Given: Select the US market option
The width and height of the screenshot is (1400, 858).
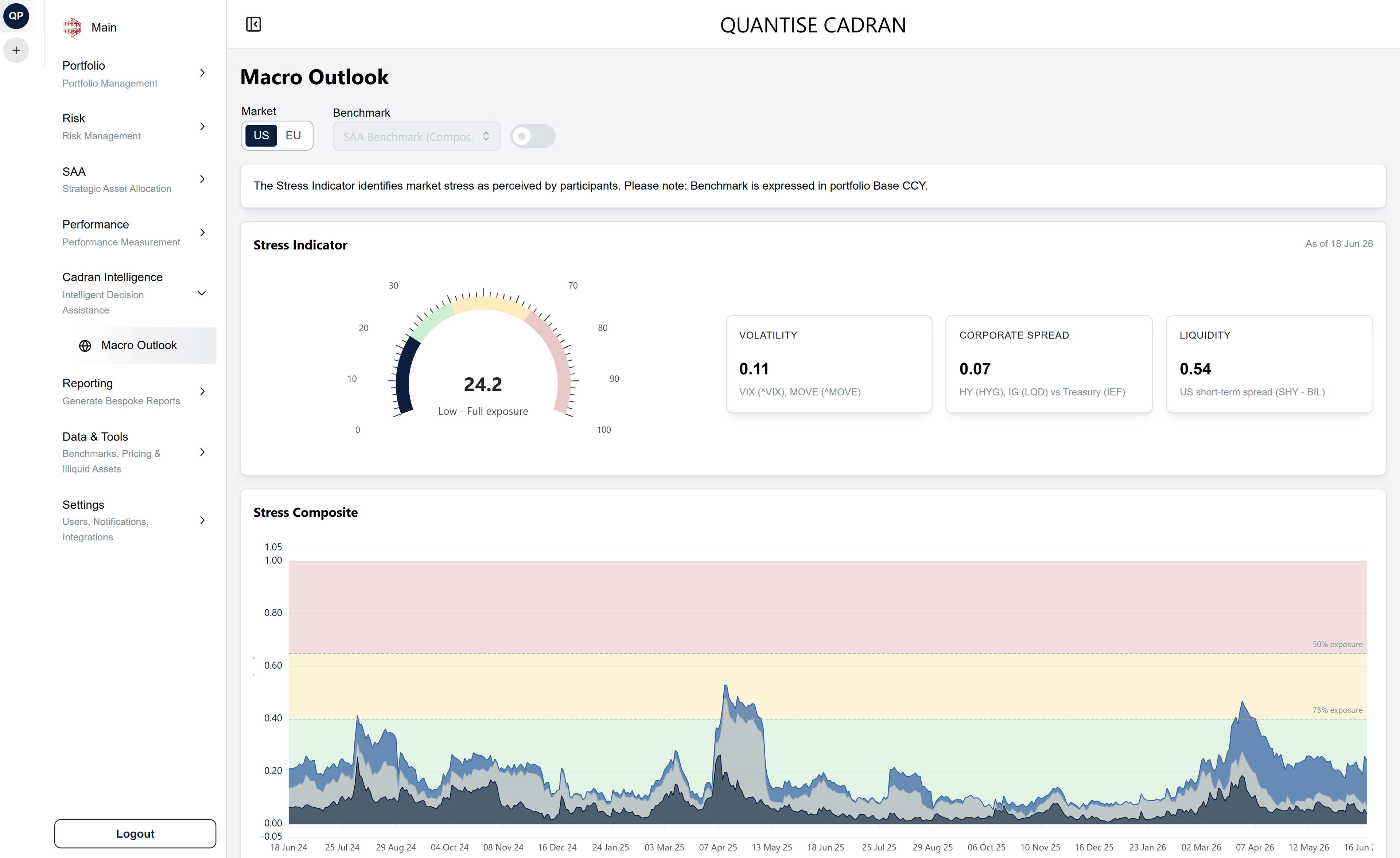Looking at the screenshot, I should pos(261,135).
